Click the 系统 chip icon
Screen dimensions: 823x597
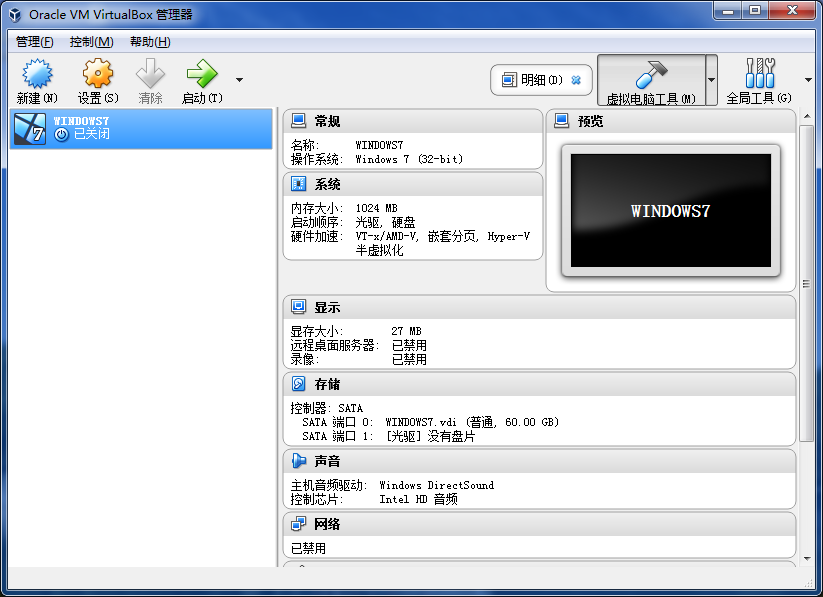[x=299, y=184]
